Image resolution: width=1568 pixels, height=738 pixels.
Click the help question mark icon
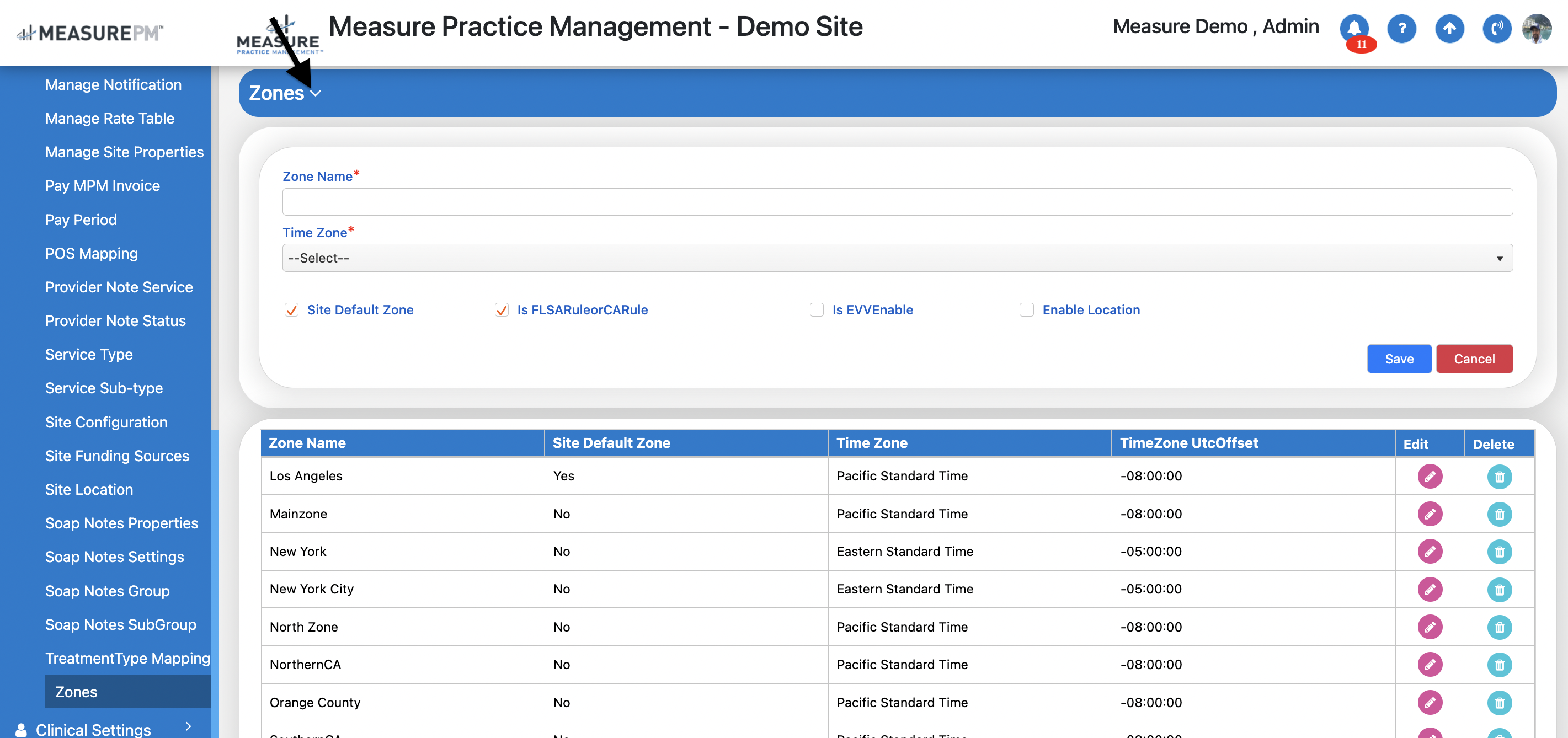(1401, 28)
